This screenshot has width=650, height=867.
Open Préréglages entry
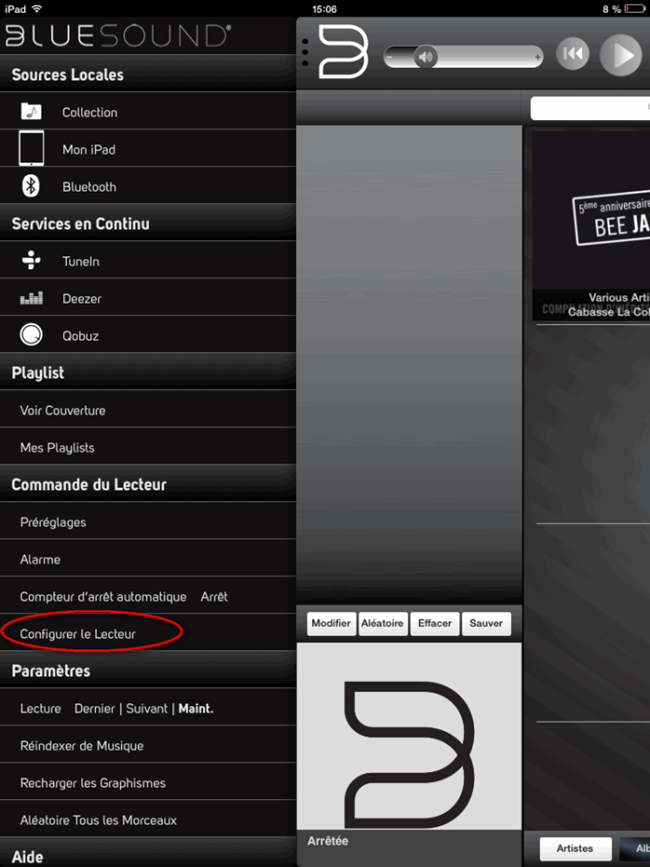pyautogui.click(x=148, y=521)
